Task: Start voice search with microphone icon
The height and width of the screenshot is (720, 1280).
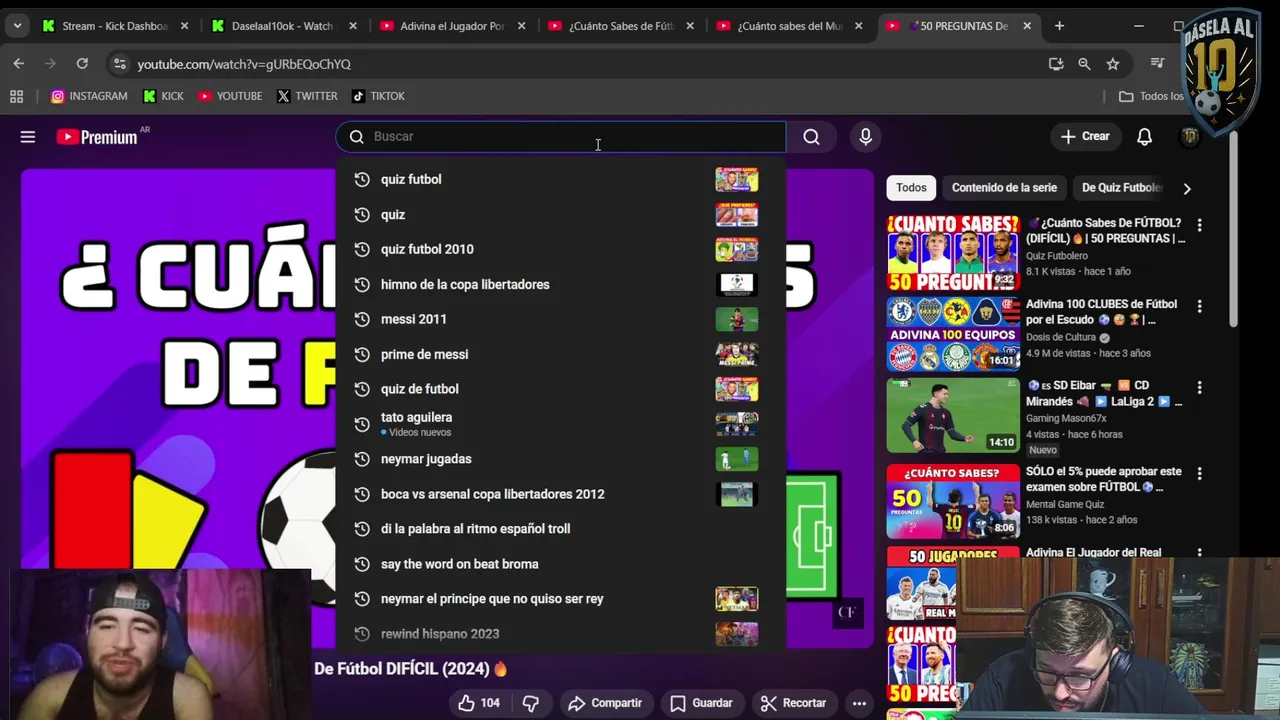Action: 866,137
